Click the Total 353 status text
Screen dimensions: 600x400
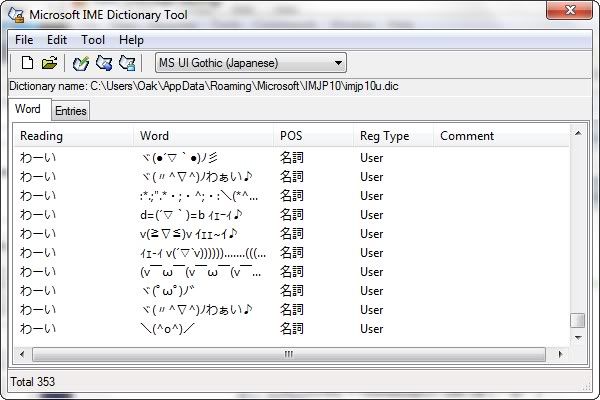(x=33, y=382)
